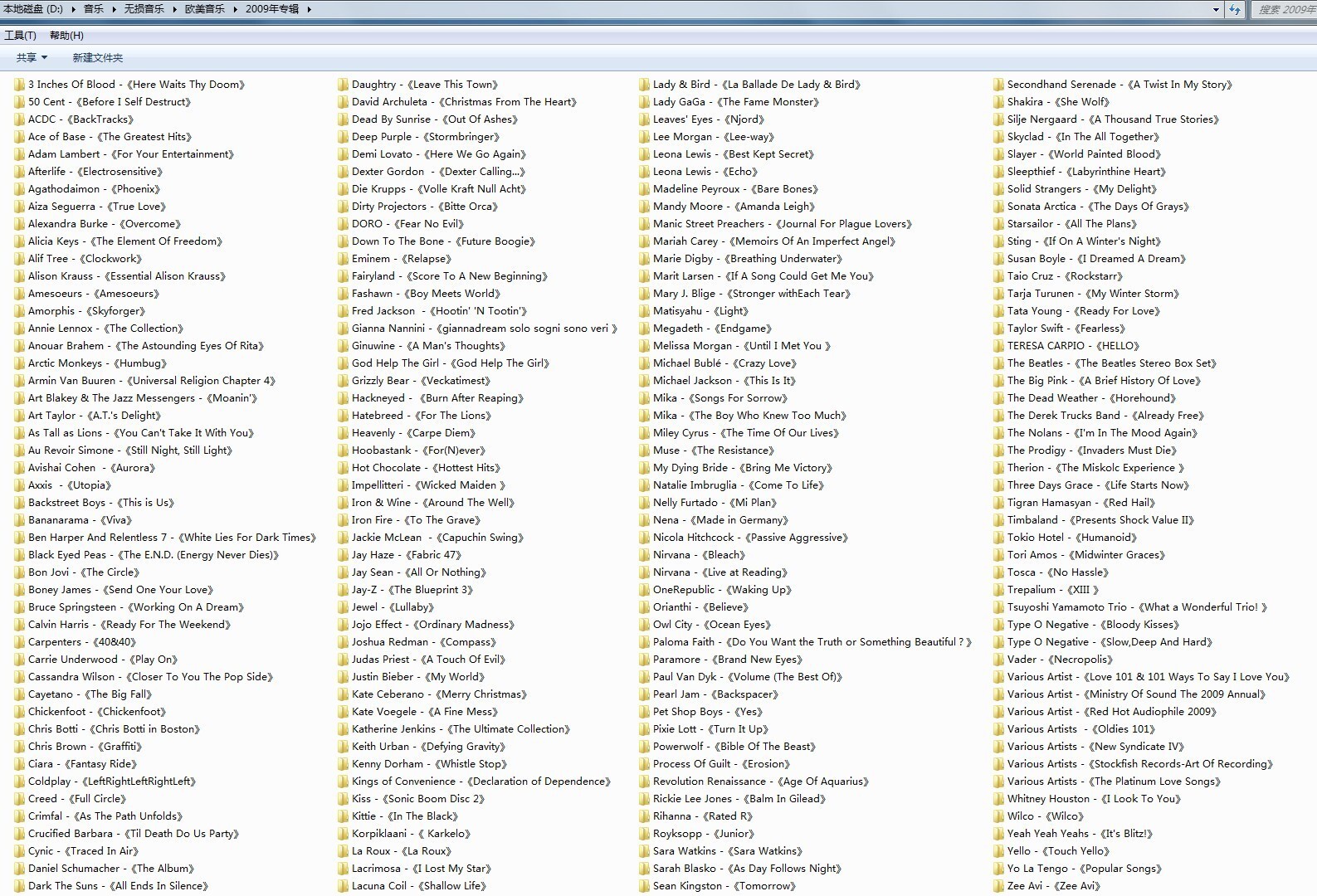Open the address bar history dropdown
This screenshot has height=896, width=1317.
click(x=1216, y=10)
